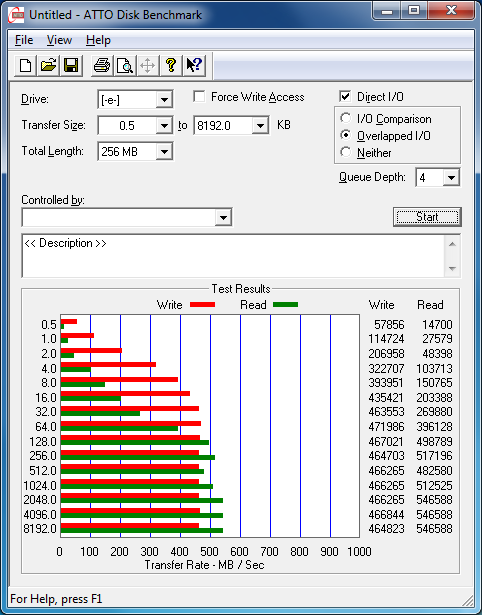485x615 pixels.
Task: Open the Total Length 256 MB dropdown
Action: [x=164, y=151]
